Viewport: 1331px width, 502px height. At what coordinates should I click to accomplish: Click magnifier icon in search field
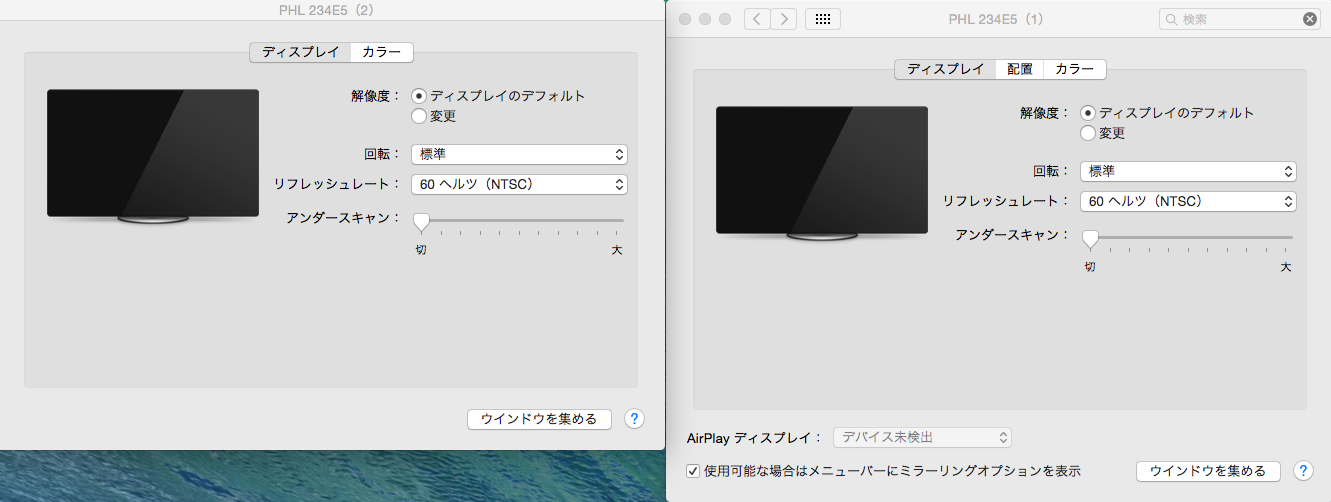coord(1171,19)
